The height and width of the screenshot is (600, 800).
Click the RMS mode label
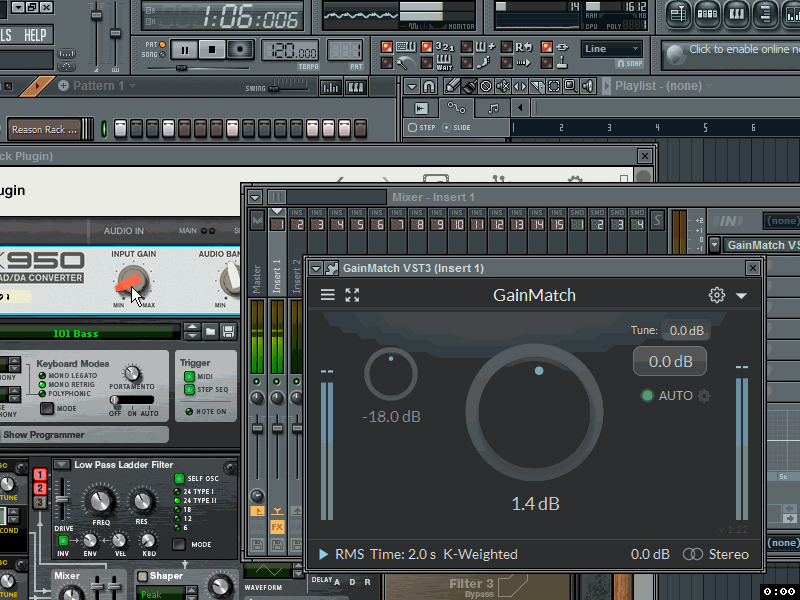[x=349, y=554]
